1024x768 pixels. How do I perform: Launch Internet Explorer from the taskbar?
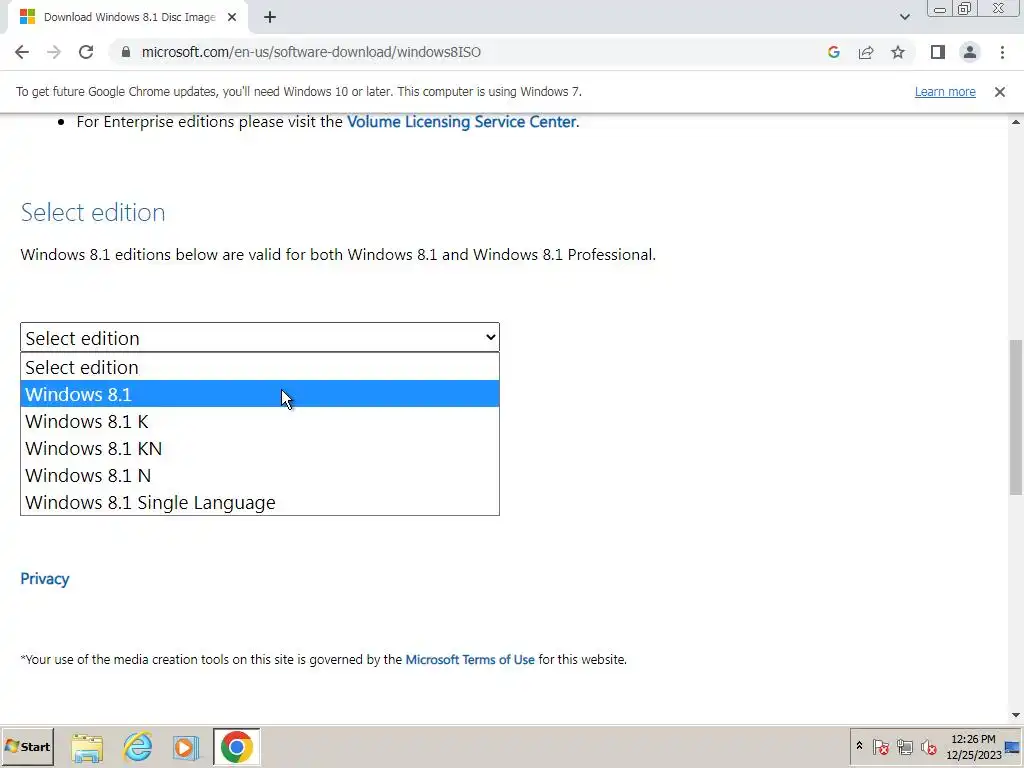[x=137, y=747]
